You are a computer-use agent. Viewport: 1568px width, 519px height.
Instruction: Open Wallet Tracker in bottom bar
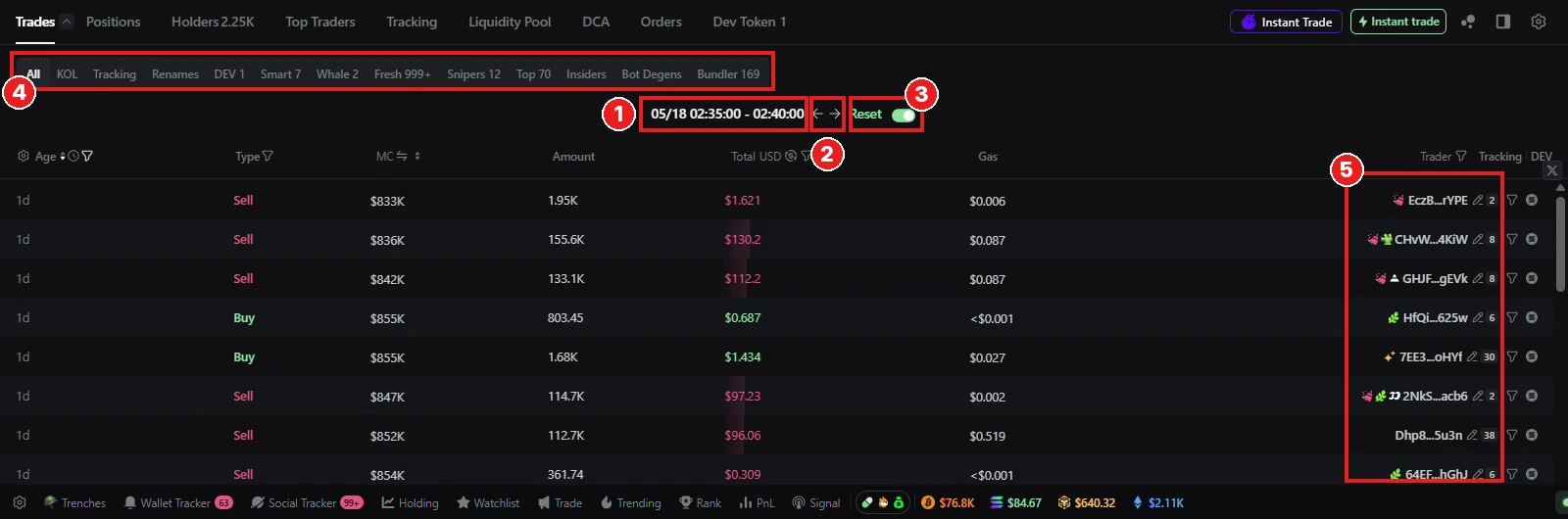(177, 502)
